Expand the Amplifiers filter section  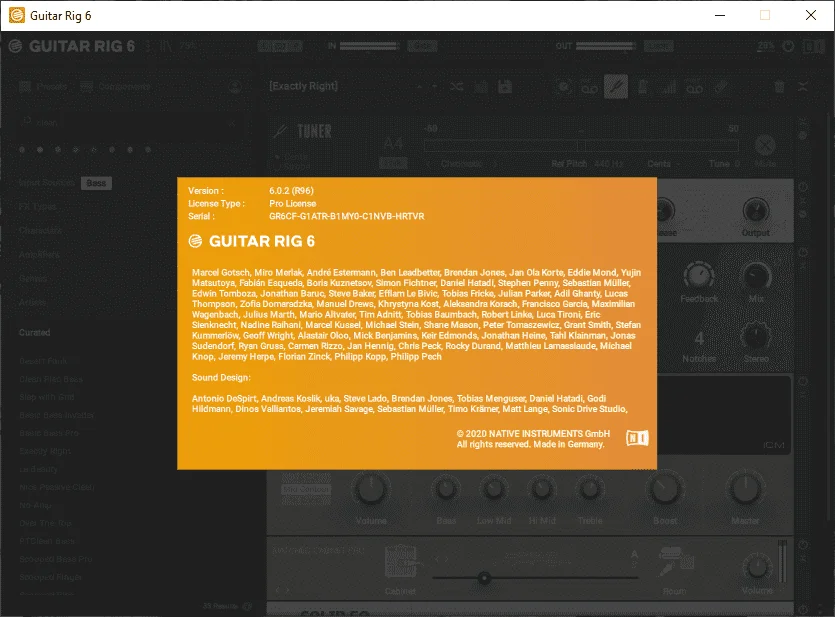tap(39, 254)
